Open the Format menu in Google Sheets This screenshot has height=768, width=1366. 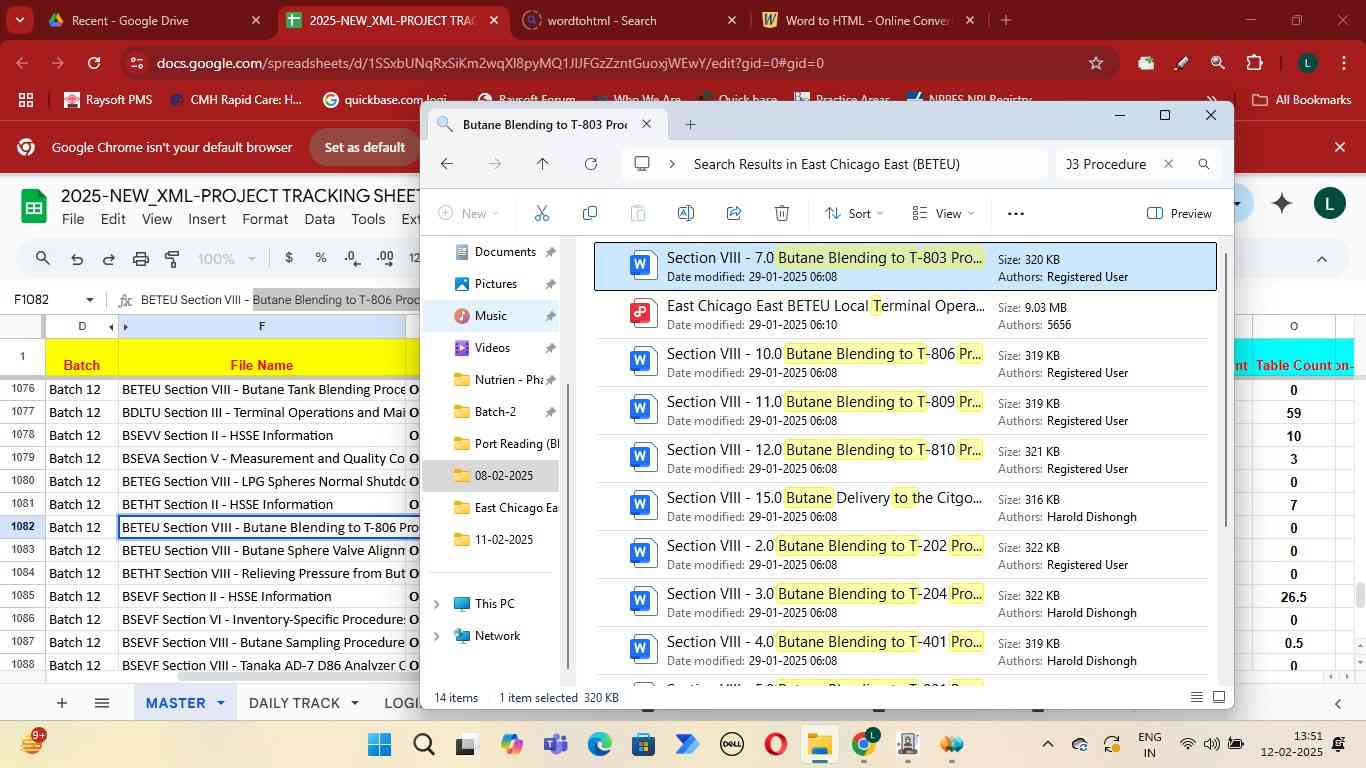pyautogui.click(x=264, y=219)
